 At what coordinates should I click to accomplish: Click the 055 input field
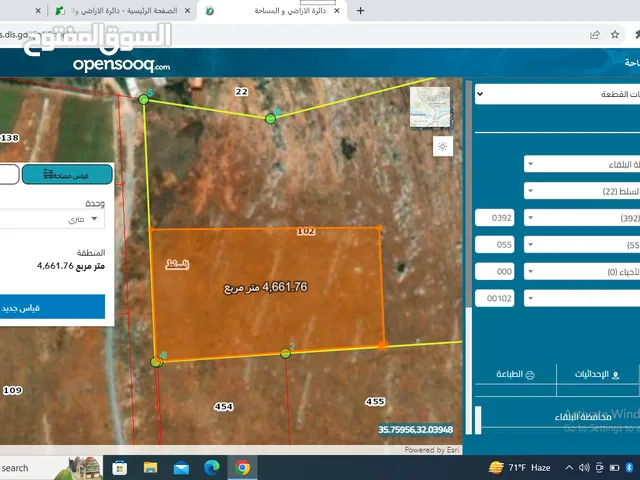[495, 245]
